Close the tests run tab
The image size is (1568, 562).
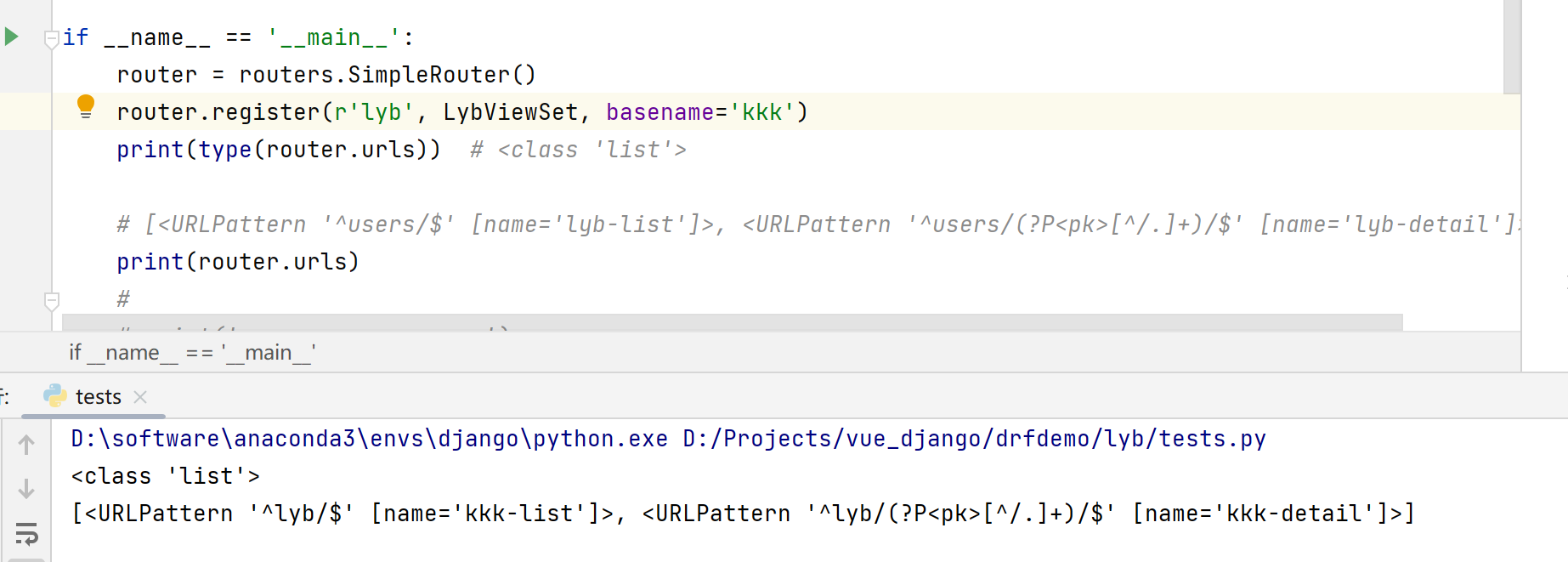(x=141, y=397)
